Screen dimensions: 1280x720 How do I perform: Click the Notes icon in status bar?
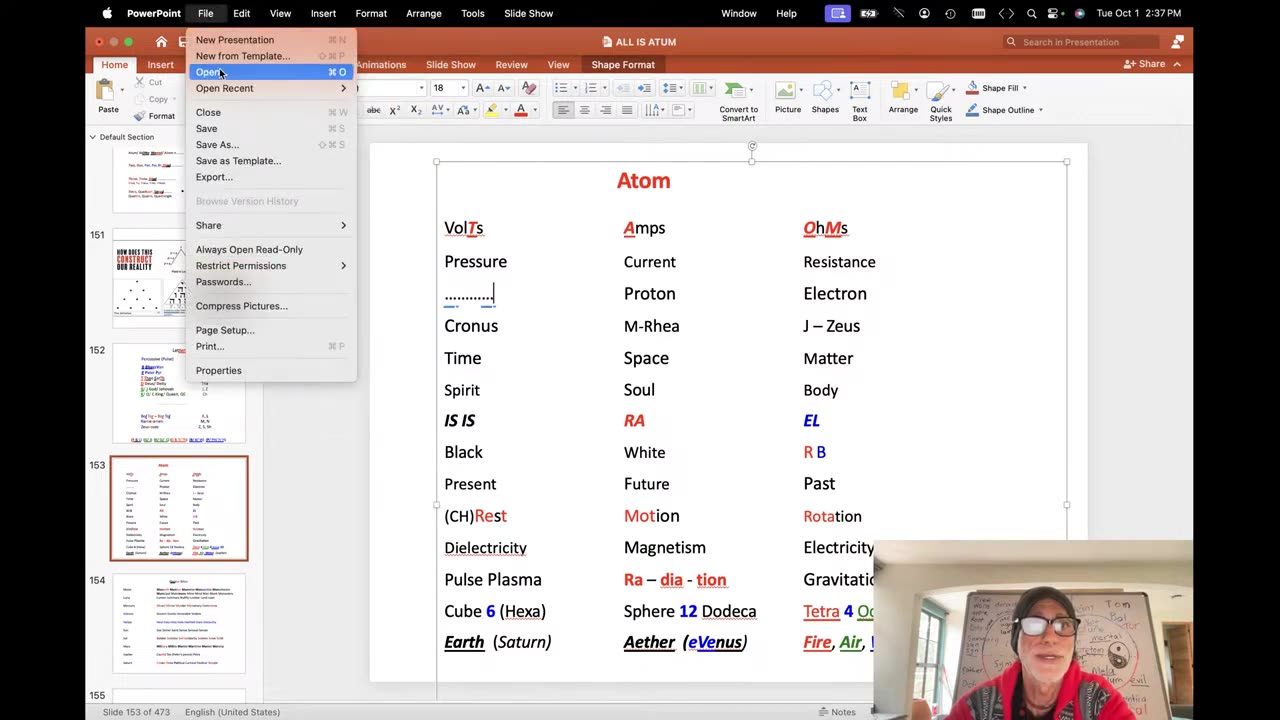click(x=822, y=712)
